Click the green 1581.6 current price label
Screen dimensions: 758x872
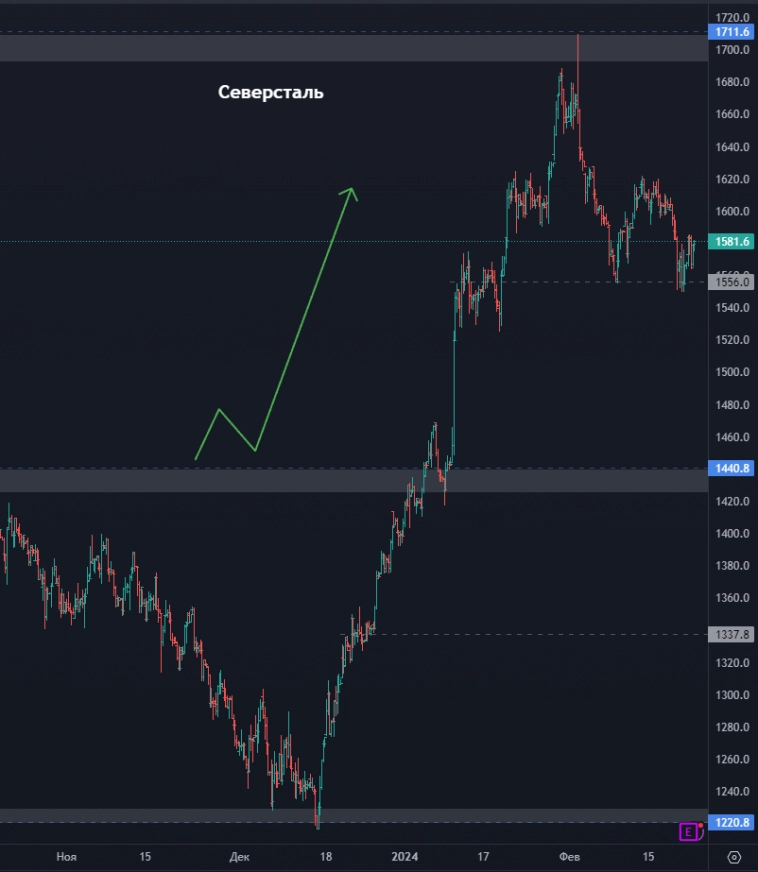[731, 241]
